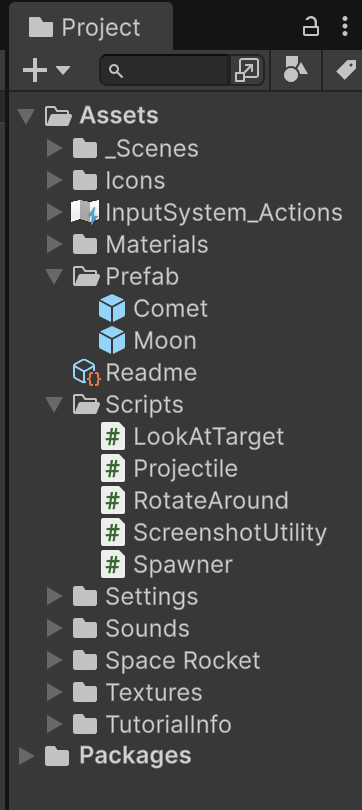Viewport: 362px width, 810px height.
Task: Click the Assets open-folder icon
Action: [x=58, y=116]
